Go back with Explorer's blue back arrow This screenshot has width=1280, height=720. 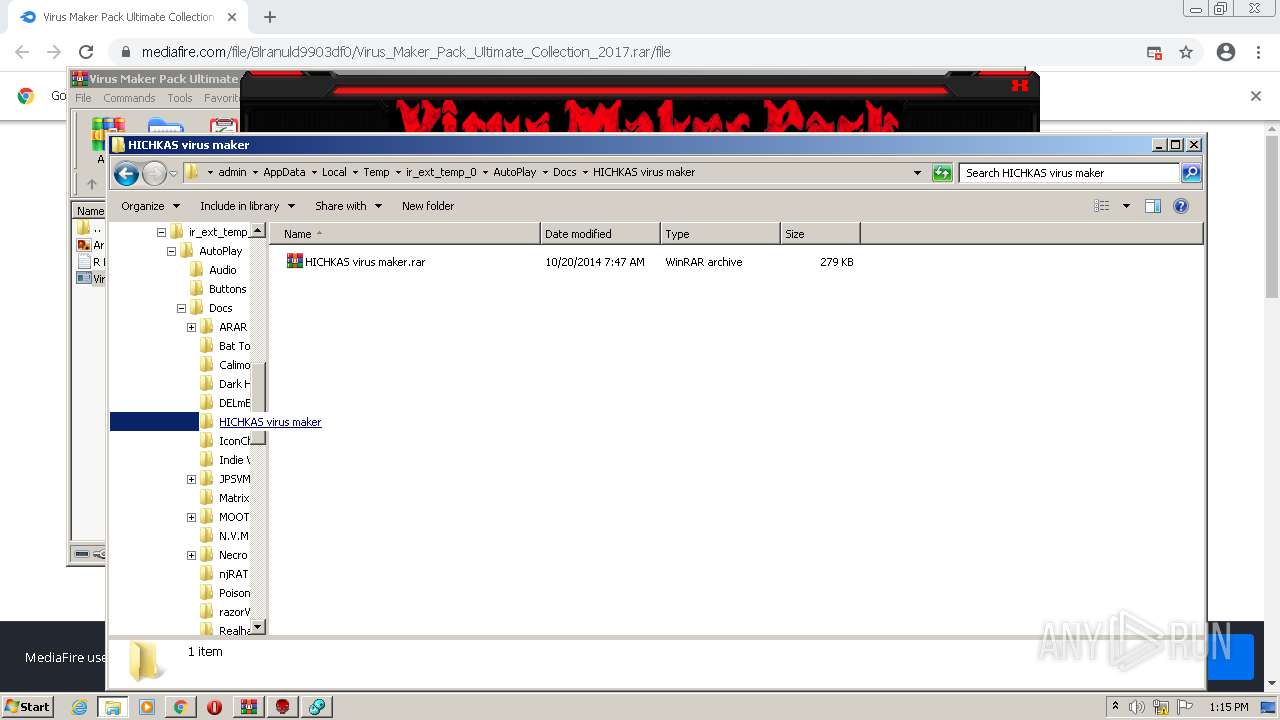pos(126,173)
